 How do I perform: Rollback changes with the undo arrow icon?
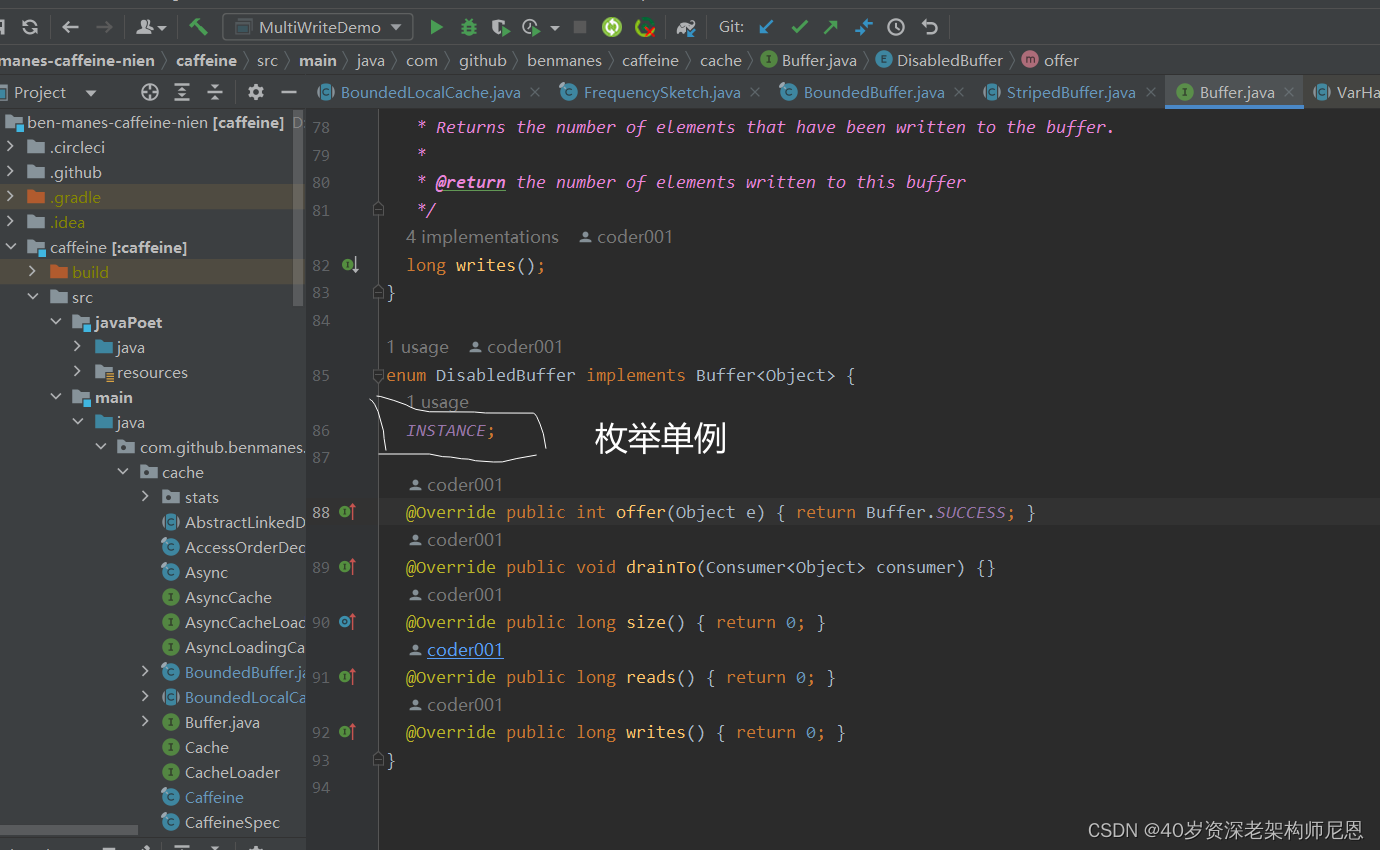[930, 27]
